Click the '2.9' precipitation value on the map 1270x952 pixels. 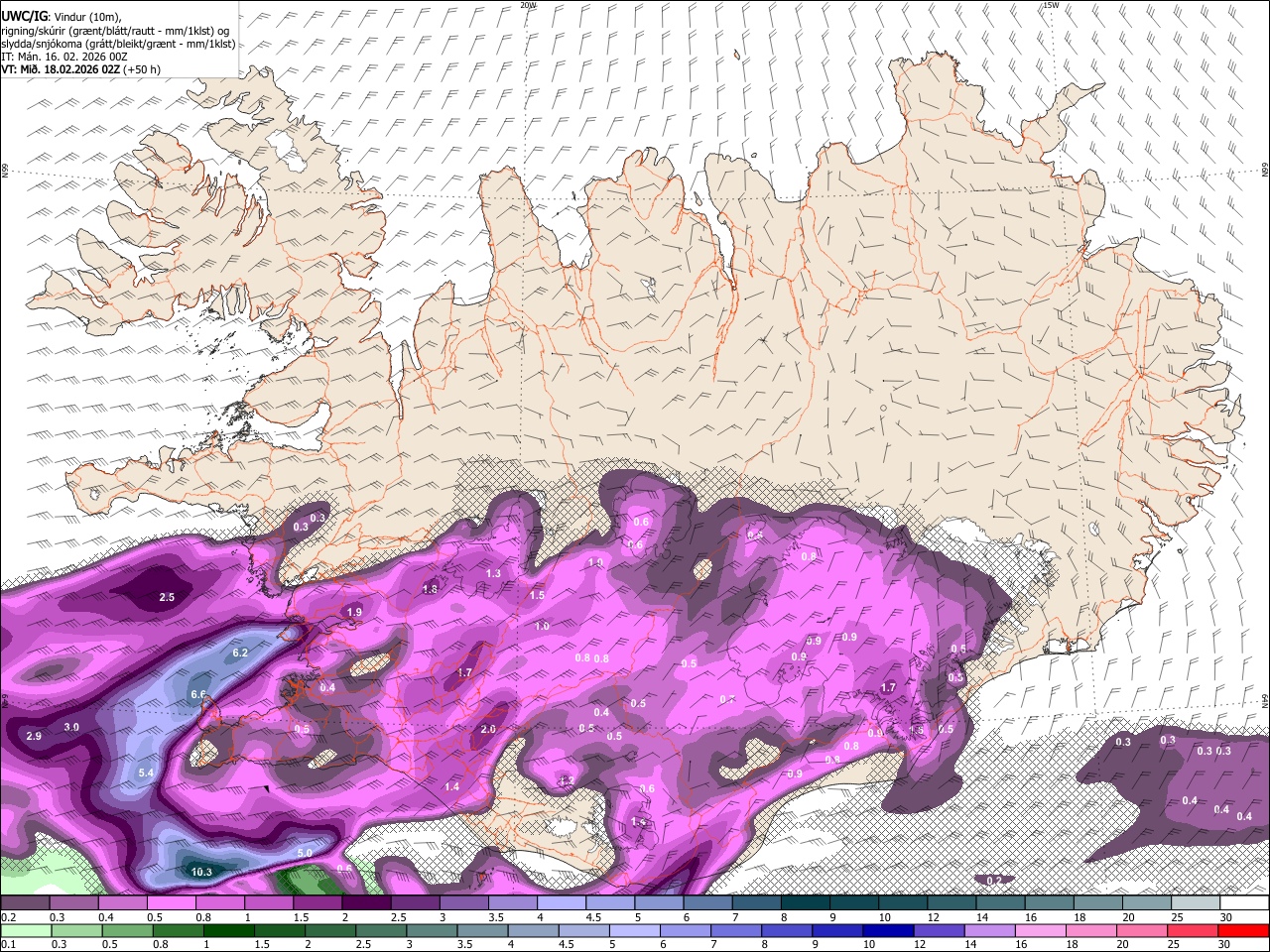(x=34, y=736)
